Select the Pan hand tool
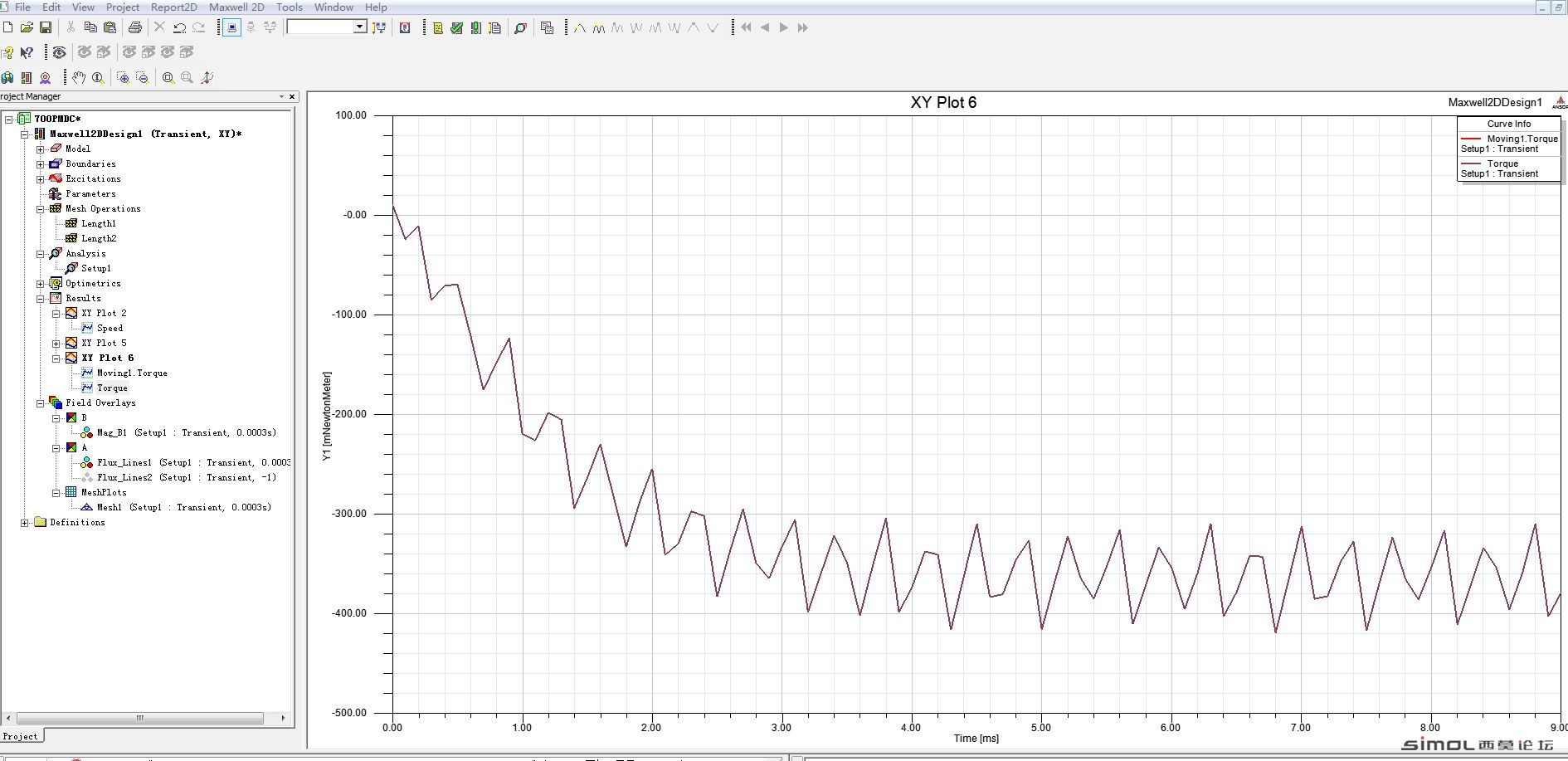 tap(79, 77)
